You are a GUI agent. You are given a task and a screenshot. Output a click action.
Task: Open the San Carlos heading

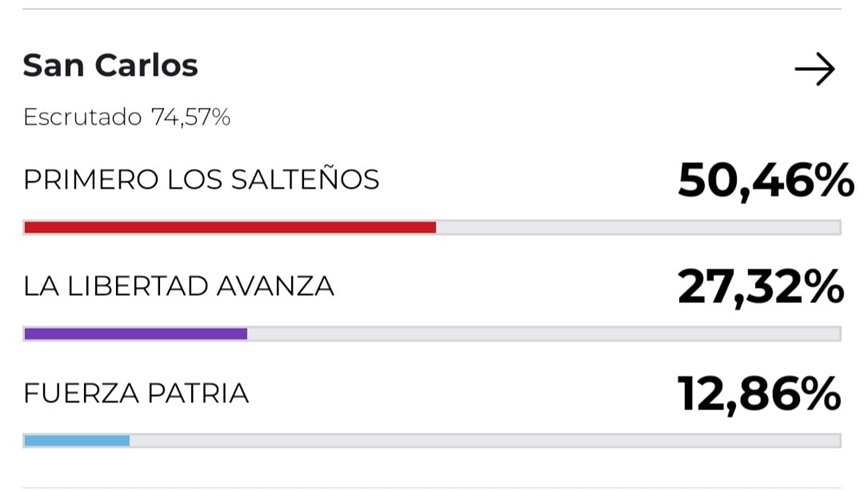tap(110, 66)
